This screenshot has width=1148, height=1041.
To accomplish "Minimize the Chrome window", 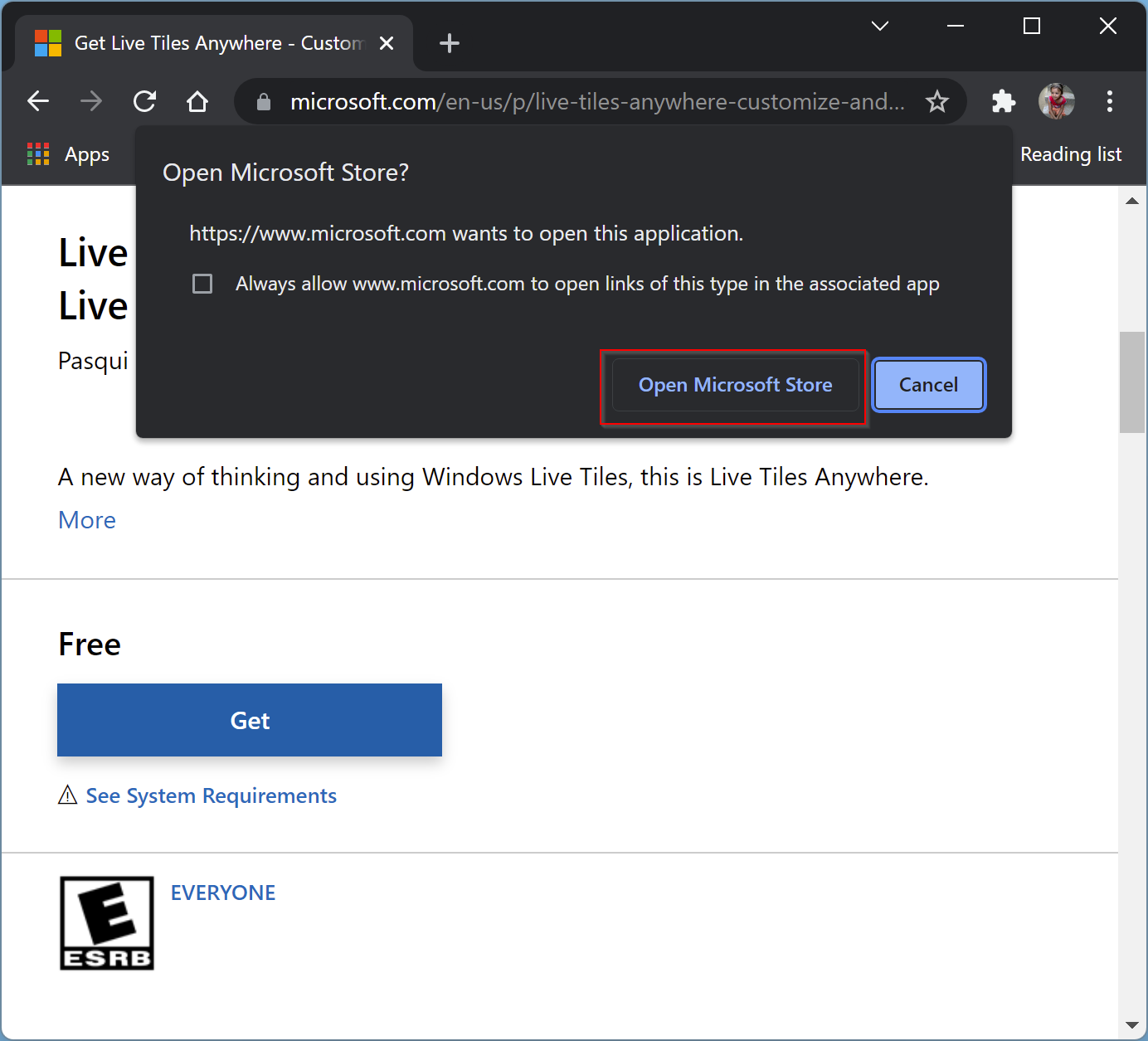I will coord(956,26).
